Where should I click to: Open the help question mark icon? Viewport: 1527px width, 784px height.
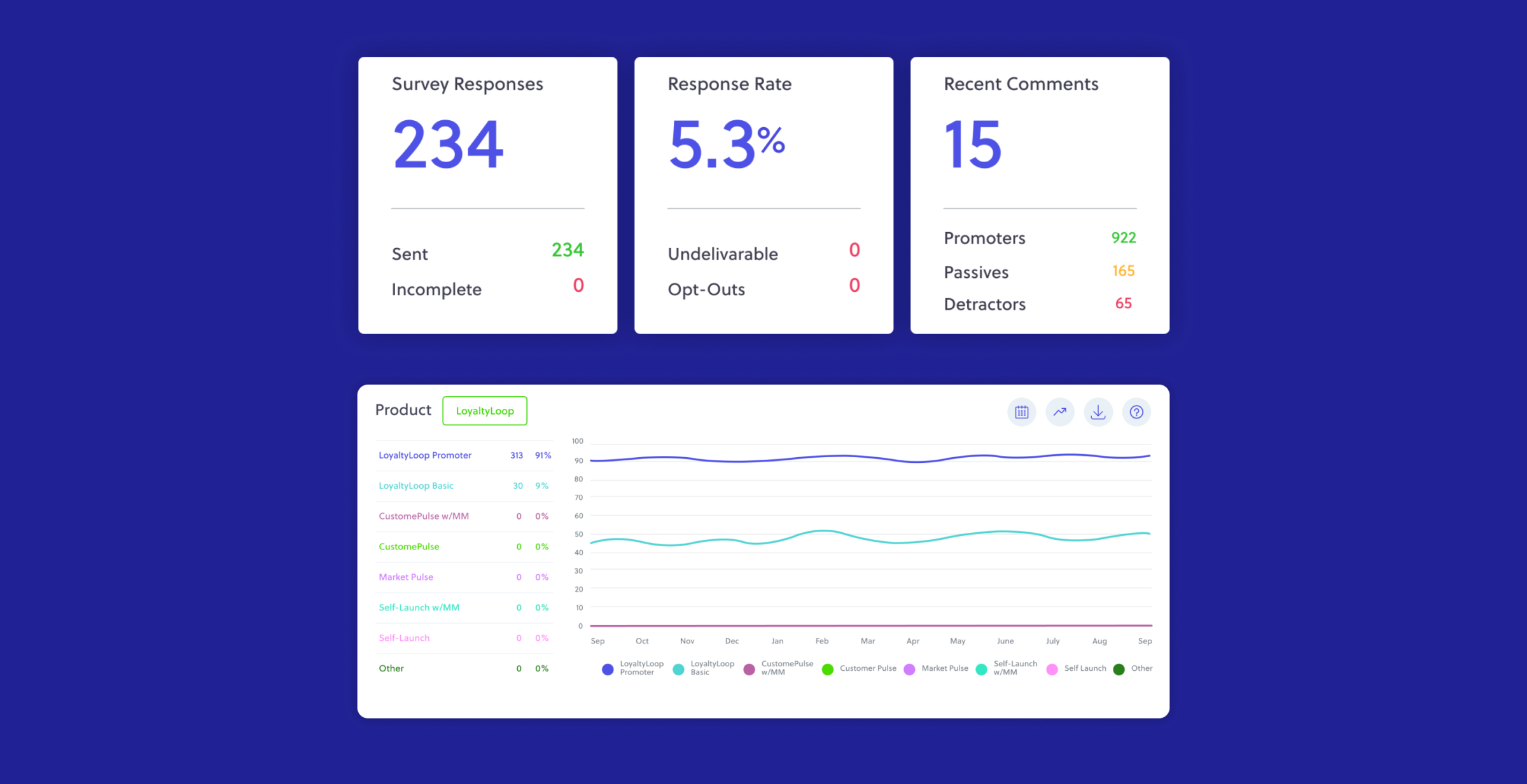[x=1136, y=412]
